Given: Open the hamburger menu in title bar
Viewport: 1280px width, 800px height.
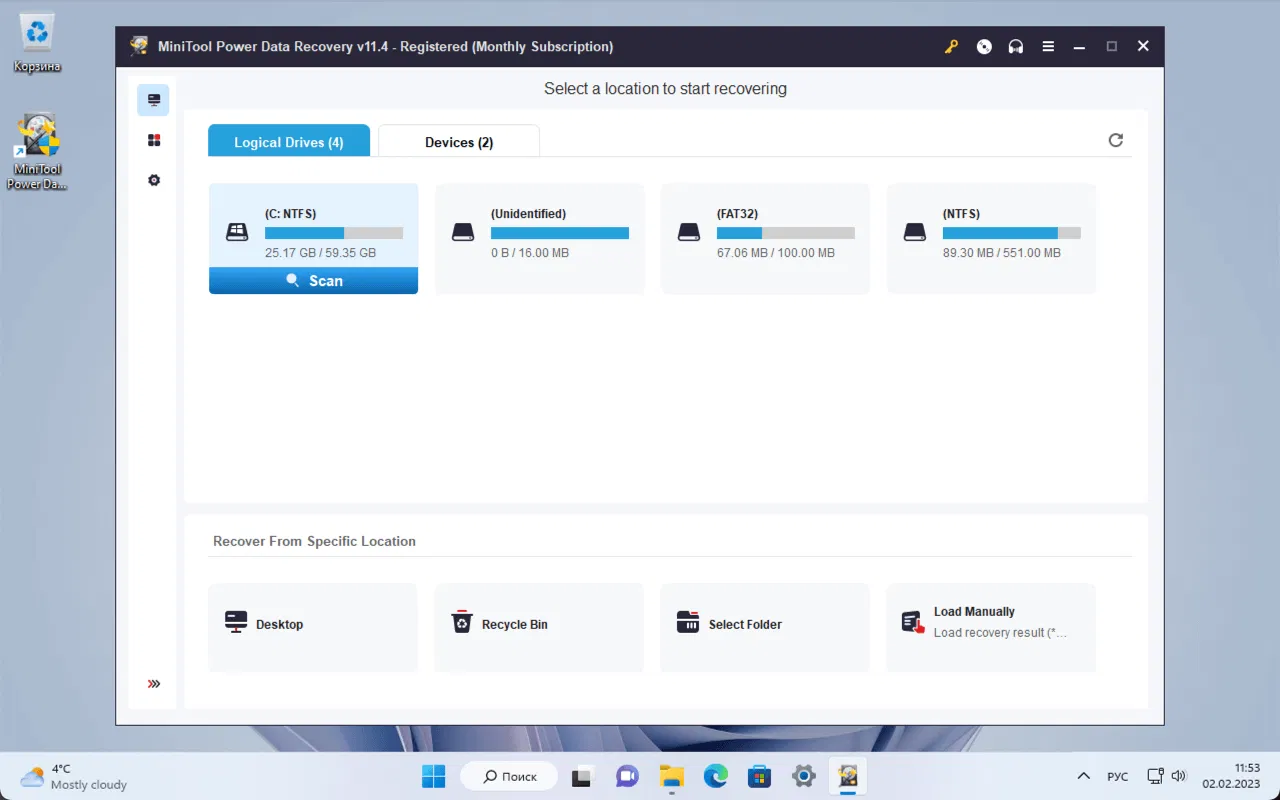Looking at the screenshot, I should [1048, 46].
